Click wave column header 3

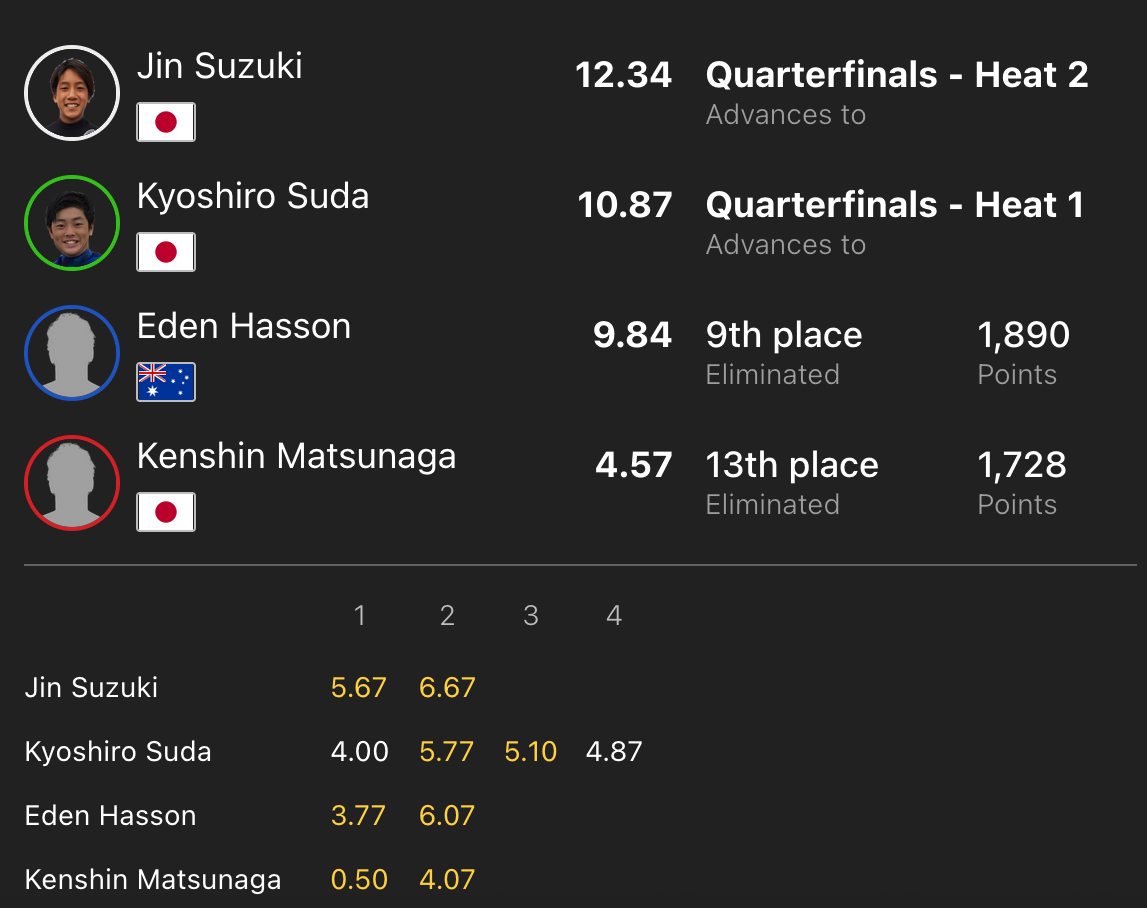531,616
